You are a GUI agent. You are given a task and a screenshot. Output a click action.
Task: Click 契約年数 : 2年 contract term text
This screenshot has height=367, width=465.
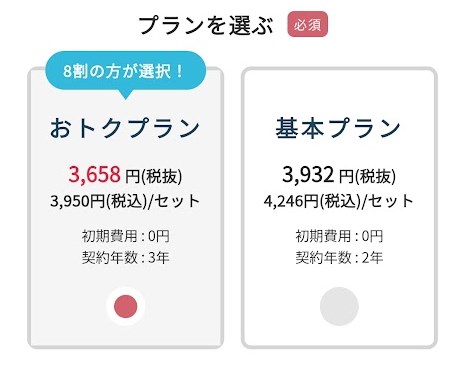339,257
